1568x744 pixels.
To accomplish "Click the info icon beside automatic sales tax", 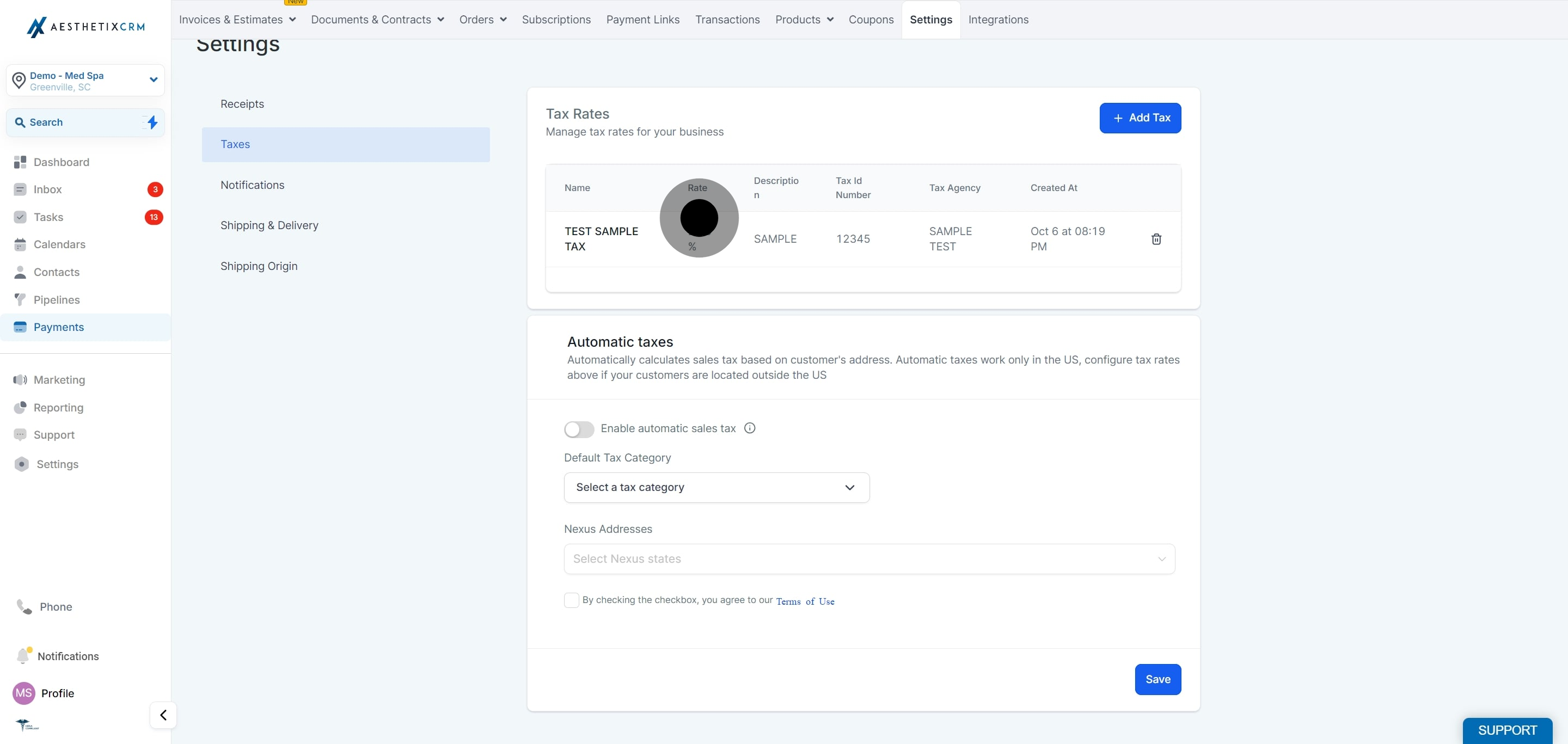I will 750,428.
